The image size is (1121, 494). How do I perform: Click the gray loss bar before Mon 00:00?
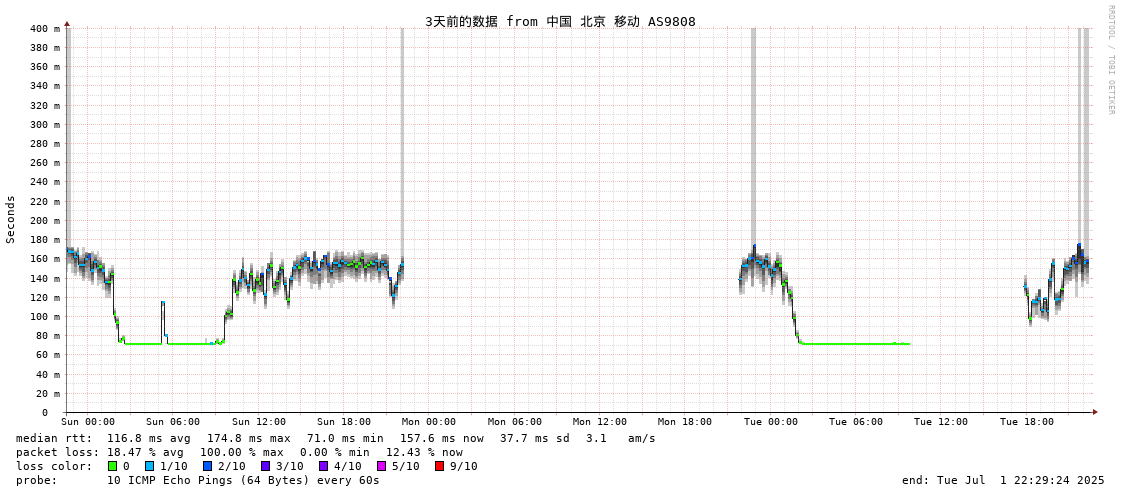402,143
